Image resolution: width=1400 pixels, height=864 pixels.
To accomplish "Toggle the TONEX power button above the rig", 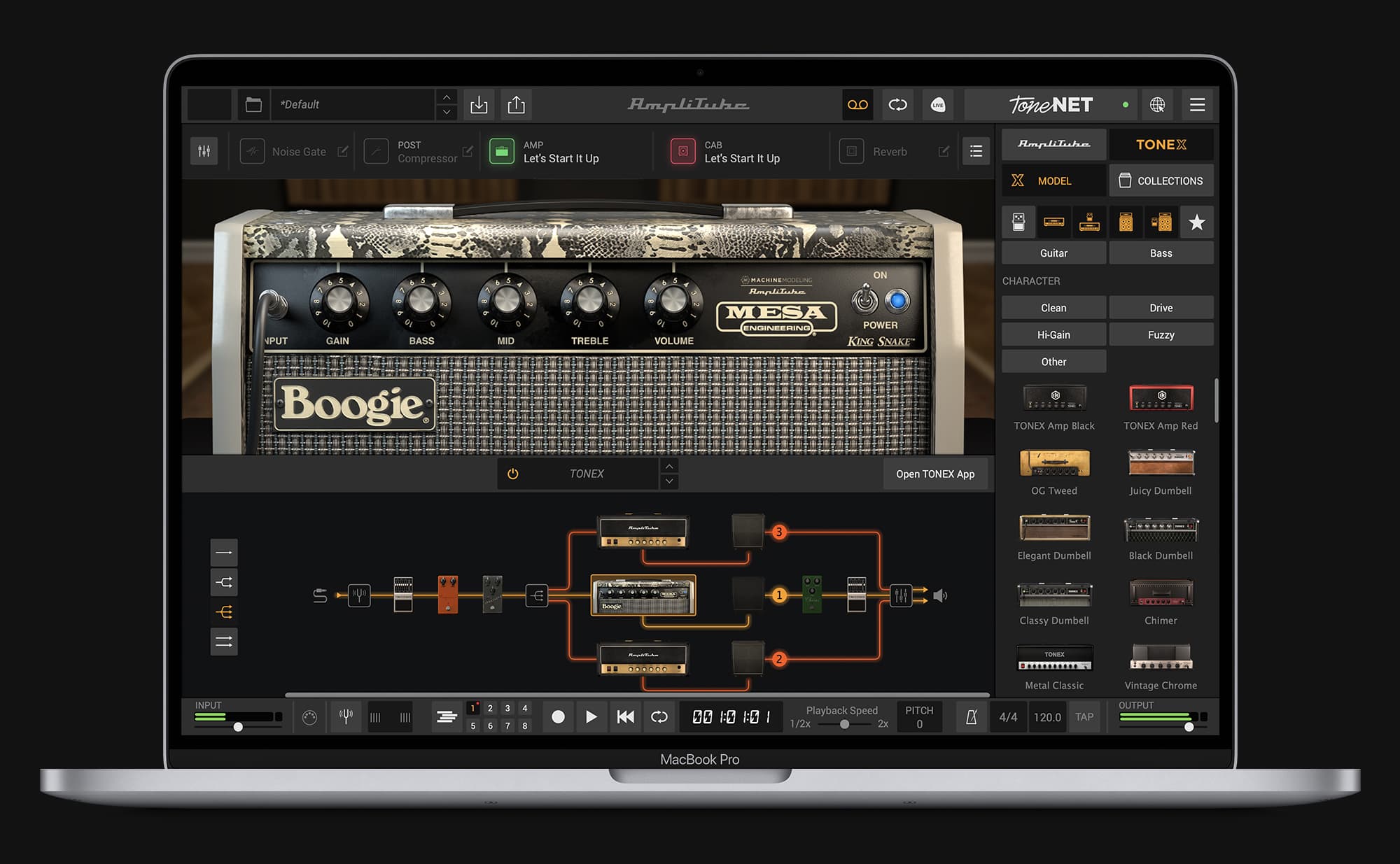I will pyautogui.click(x=513, y=474).
